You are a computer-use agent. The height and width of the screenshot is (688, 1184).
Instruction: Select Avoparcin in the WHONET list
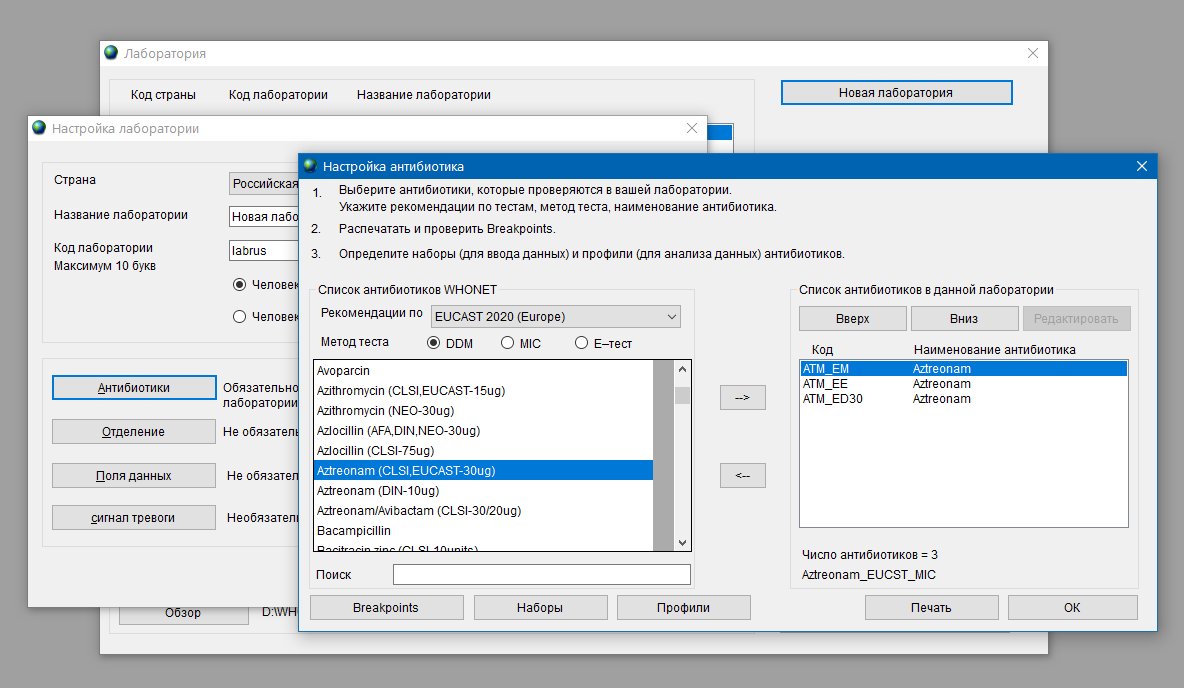click(x=483, y=371)
